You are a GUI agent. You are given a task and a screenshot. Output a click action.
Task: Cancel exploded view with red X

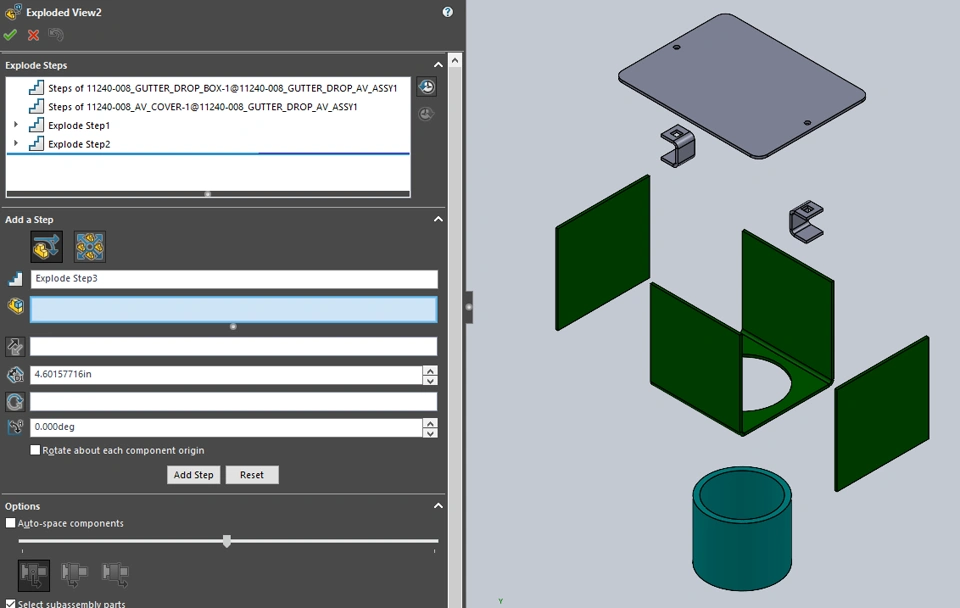34,36
